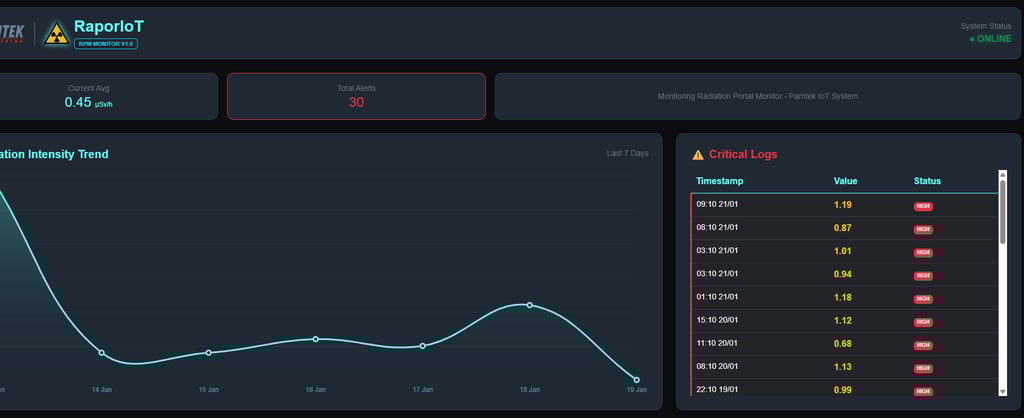Select the HIGH badge next to value 1.01
Viewport: 1024px width, 418px height.
(x=923, y=253)
